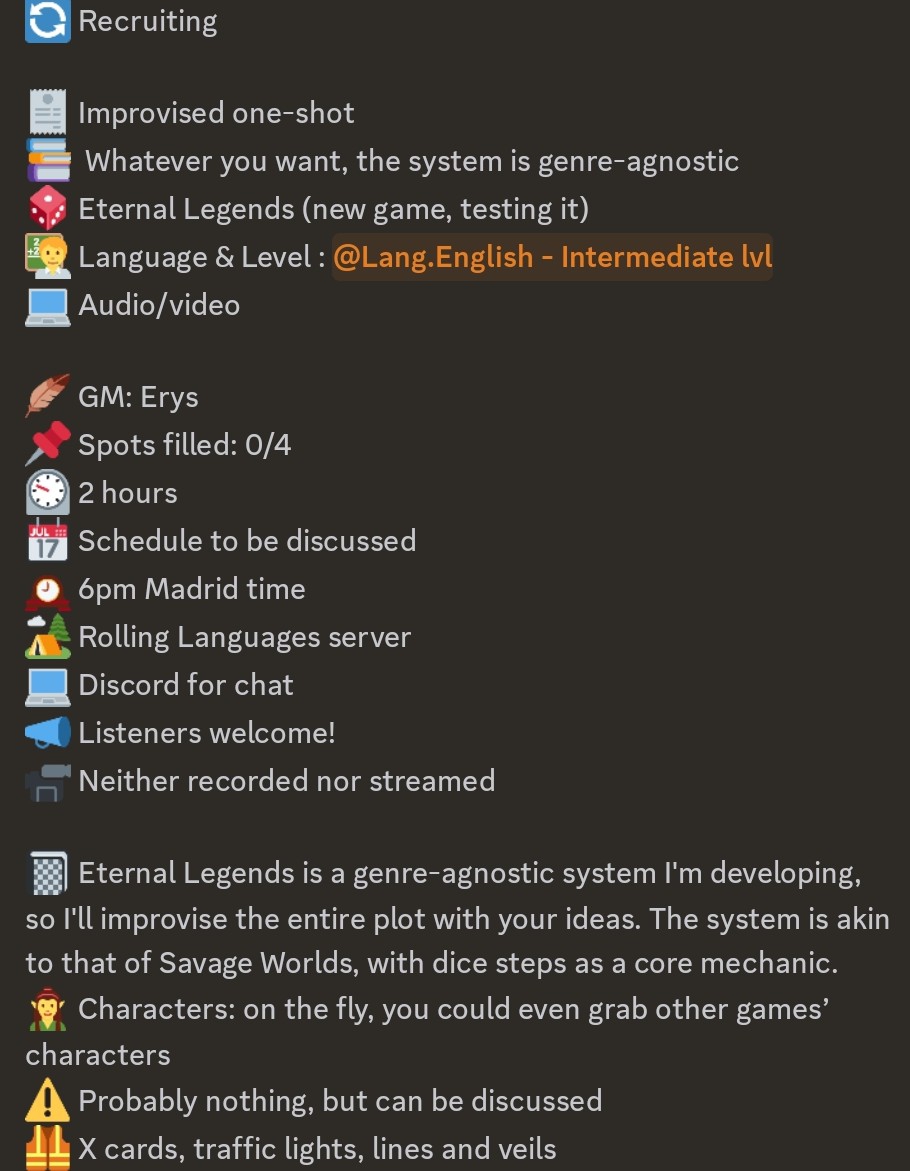Click the red dice emoji beside Eternal Legends
The width and height of the screenshot is (910, 1171).
(x=48, y=208)
